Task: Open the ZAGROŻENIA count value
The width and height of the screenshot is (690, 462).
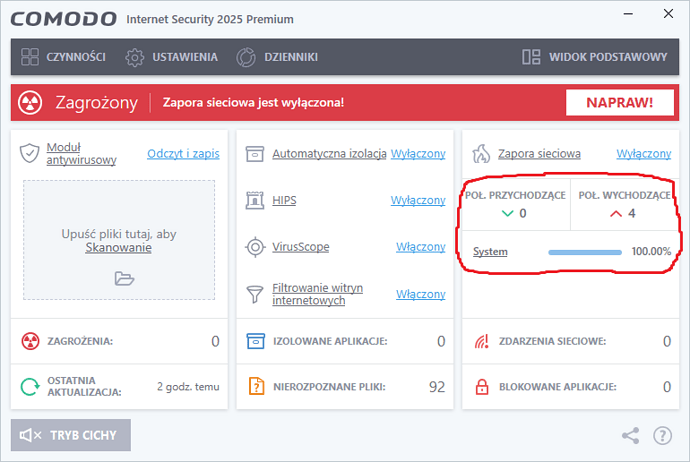Action: (215, 341)
